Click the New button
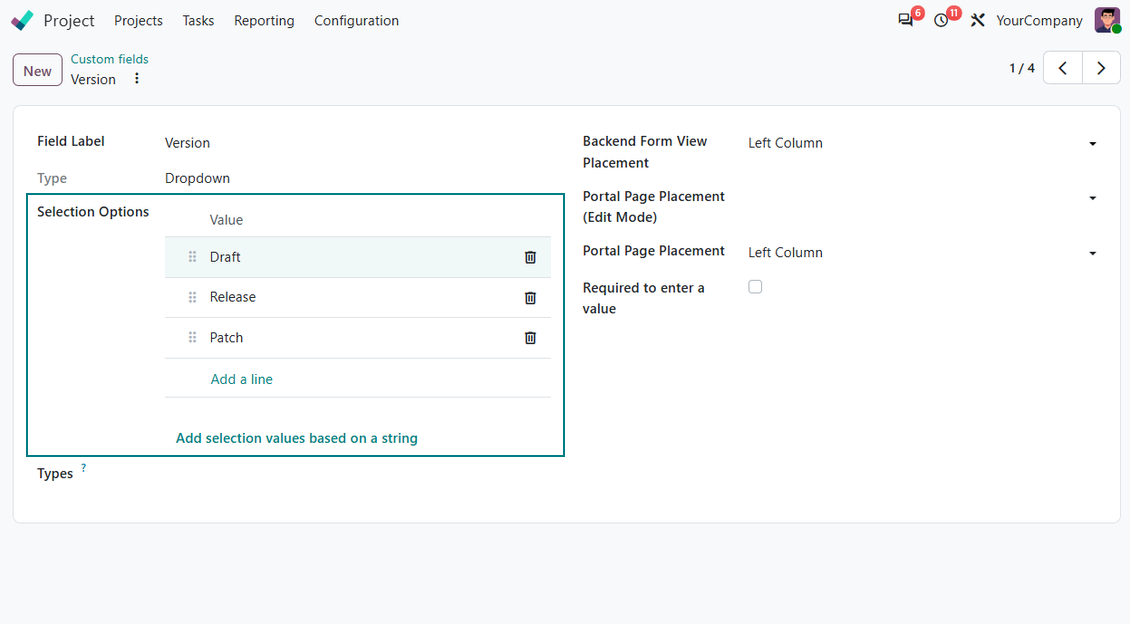1130x624 pixels. point(37,71)
